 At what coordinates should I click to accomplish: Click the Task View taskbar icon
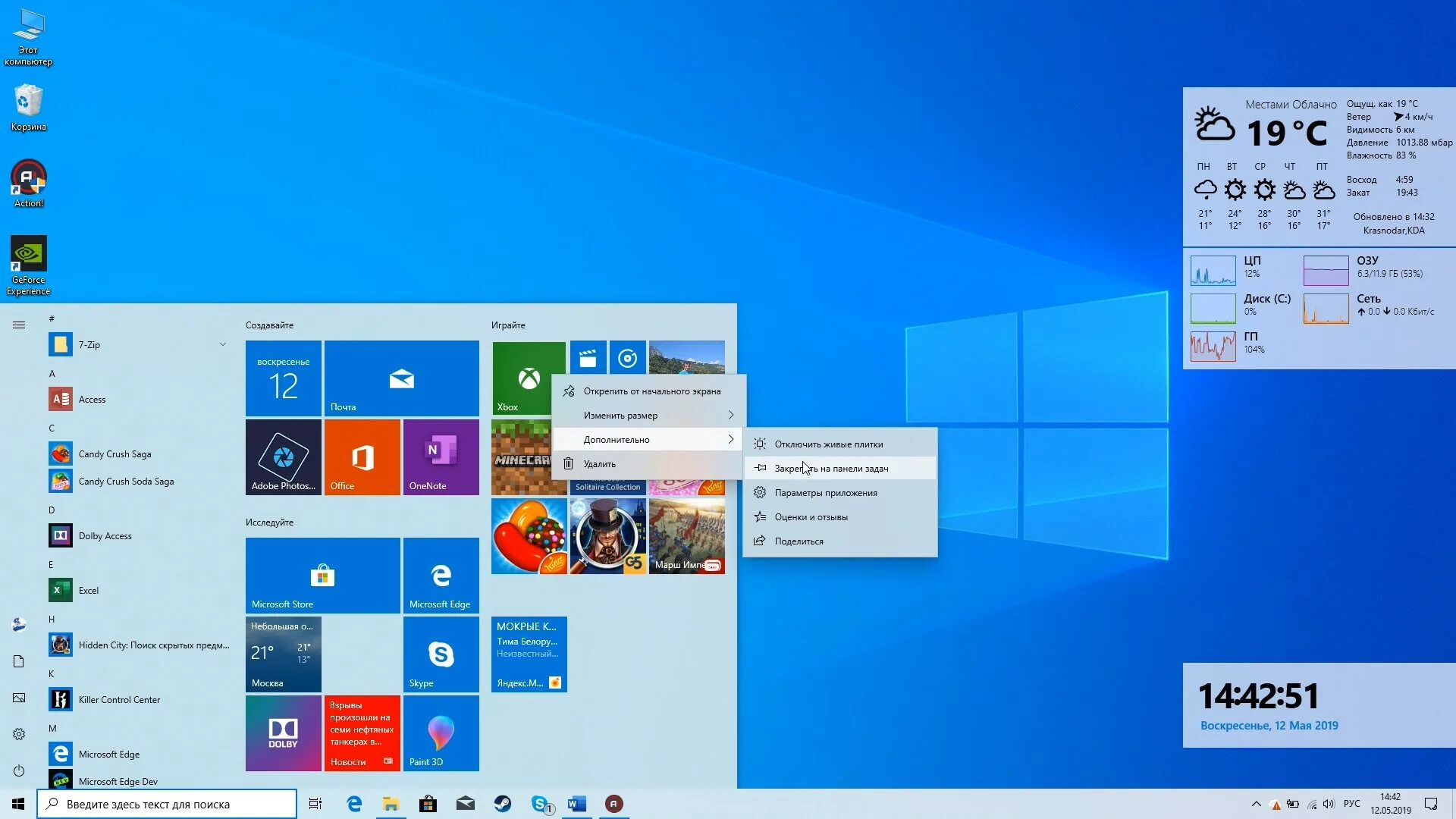point(315,804)
